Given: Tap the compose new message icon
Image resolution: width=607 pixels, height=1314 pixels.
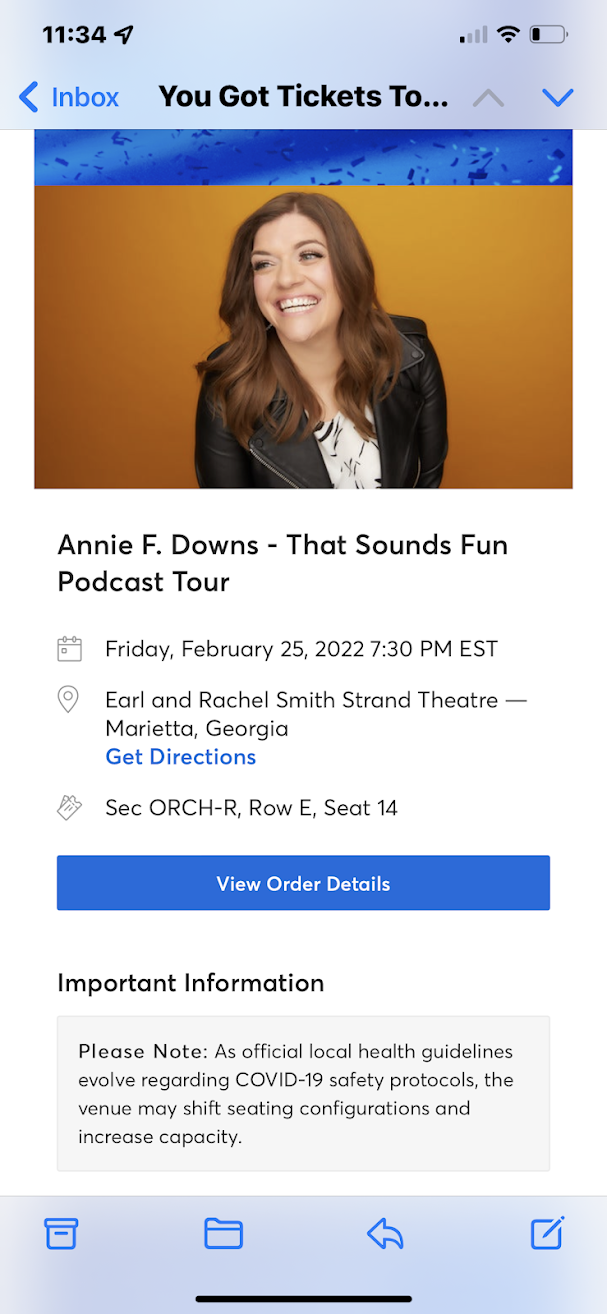Looking at the screenshot, I should tap(547, 1233).
